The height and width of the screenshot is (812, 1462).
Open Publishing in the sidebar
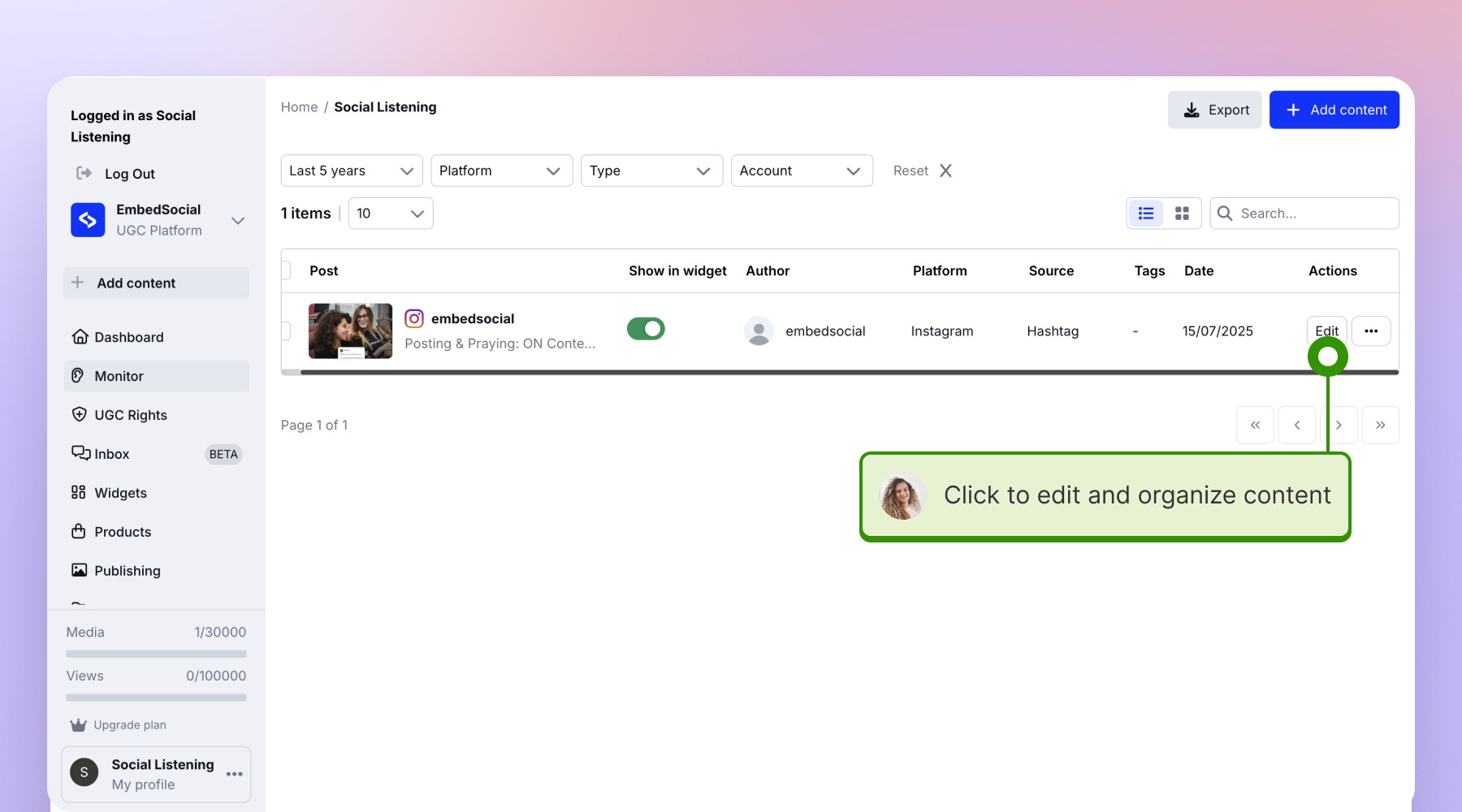[x=157, y=571]
